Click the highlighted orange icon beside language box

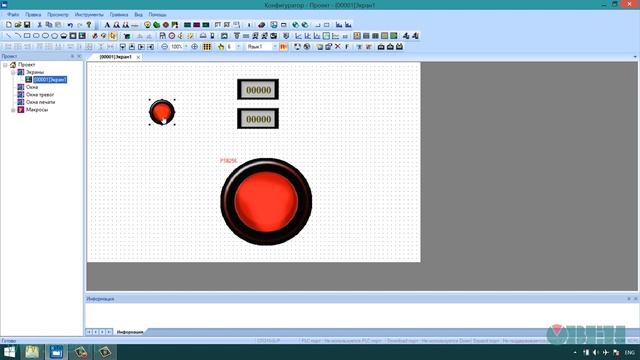[283, 47]
